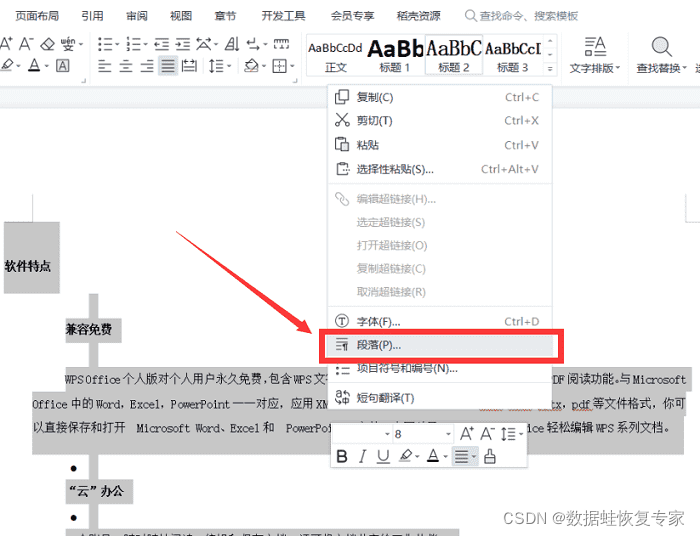The height and width of the screenshot is (536, 700).
Task: Open 段落(P)... from the context menu
Action: pyautogui.click(x=440, y=345)
